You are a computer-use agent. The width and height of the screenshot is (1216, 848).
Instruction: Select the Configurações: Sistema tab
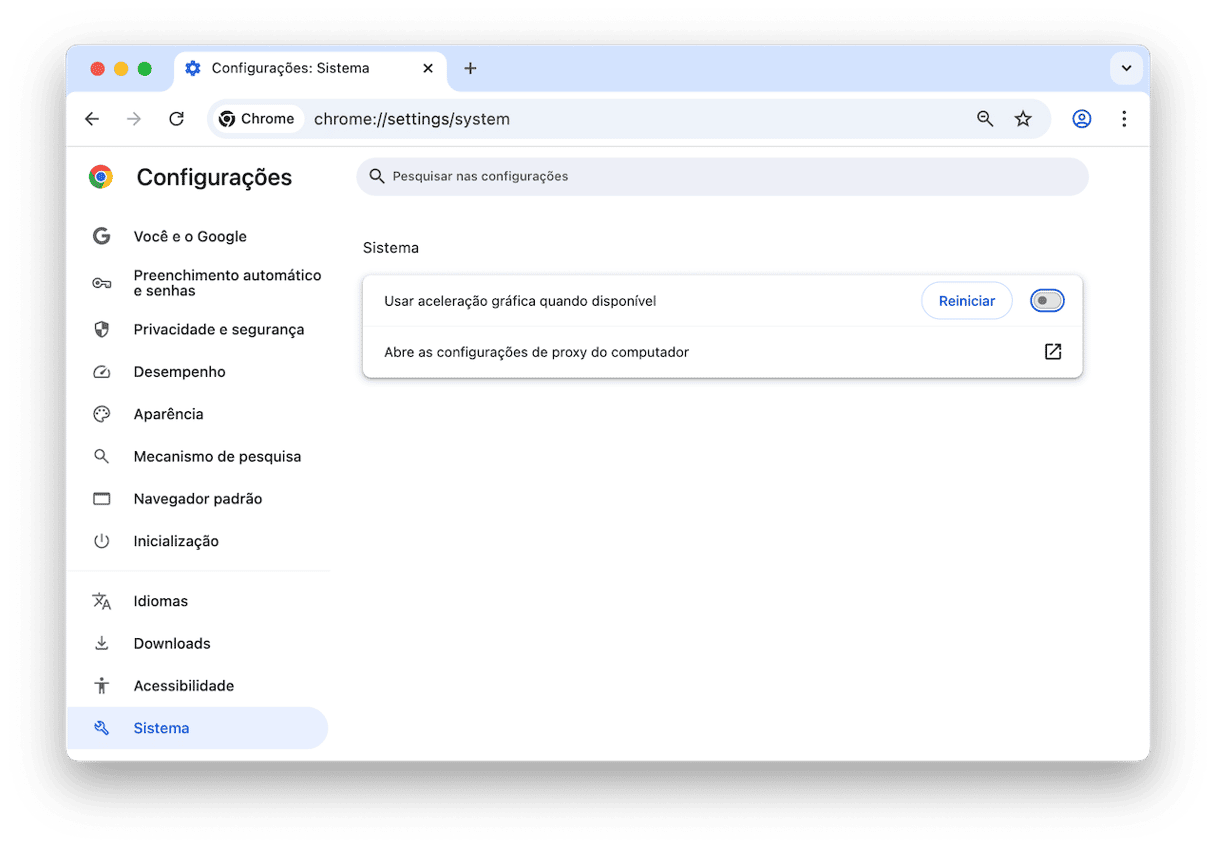tap(310, 68)
